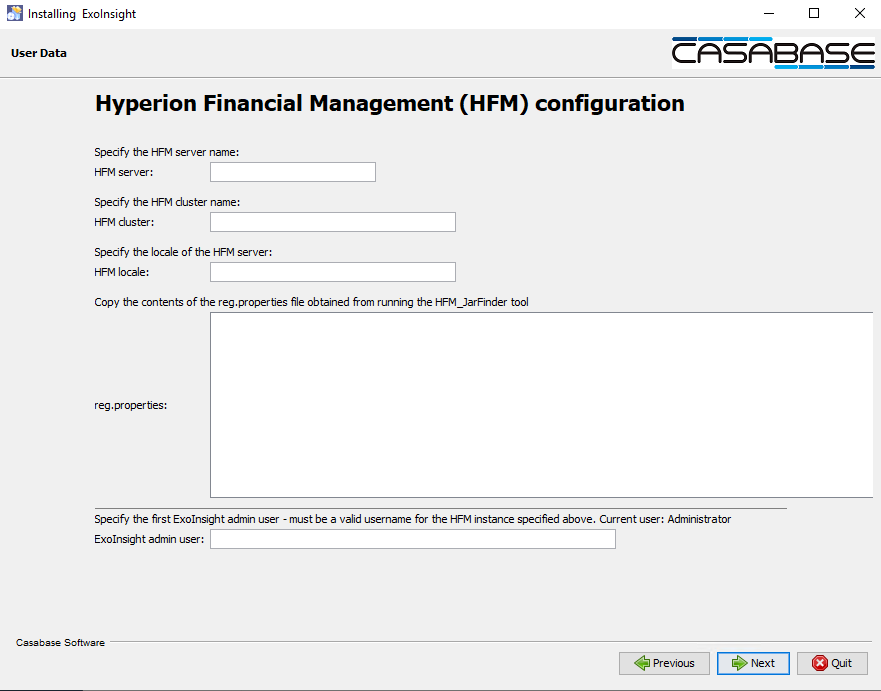Click the 'HFM cluster:' label
This screenshot has height=691, width=881.
click(124, 222)
